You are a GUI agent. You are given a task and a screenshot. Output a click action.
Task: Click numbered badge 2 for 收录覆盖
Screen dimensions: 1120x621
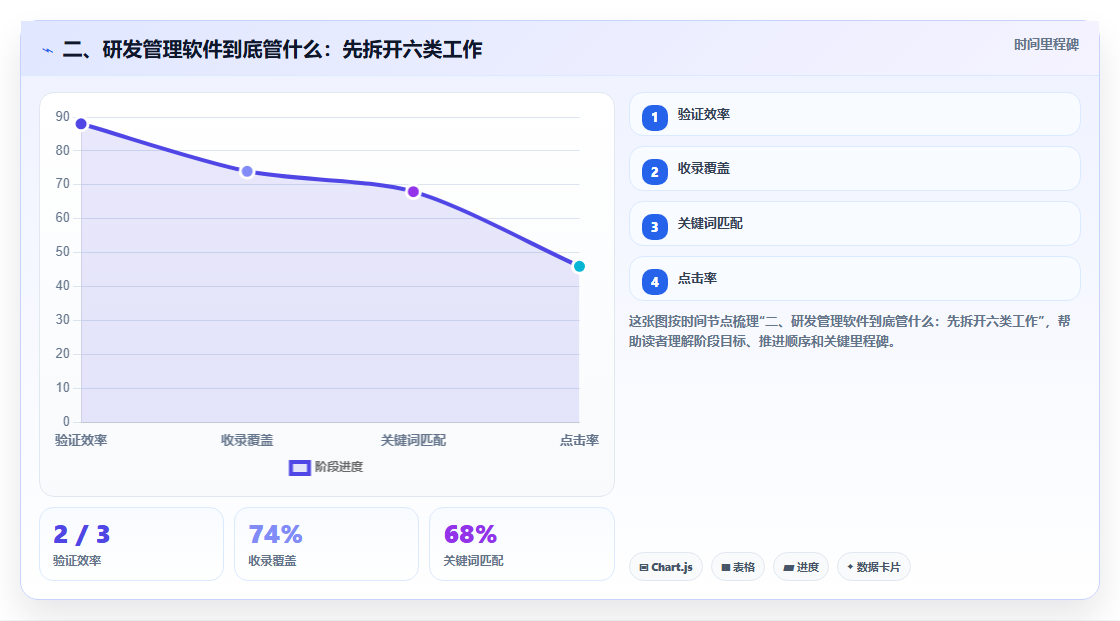click(x=654, y=172)
